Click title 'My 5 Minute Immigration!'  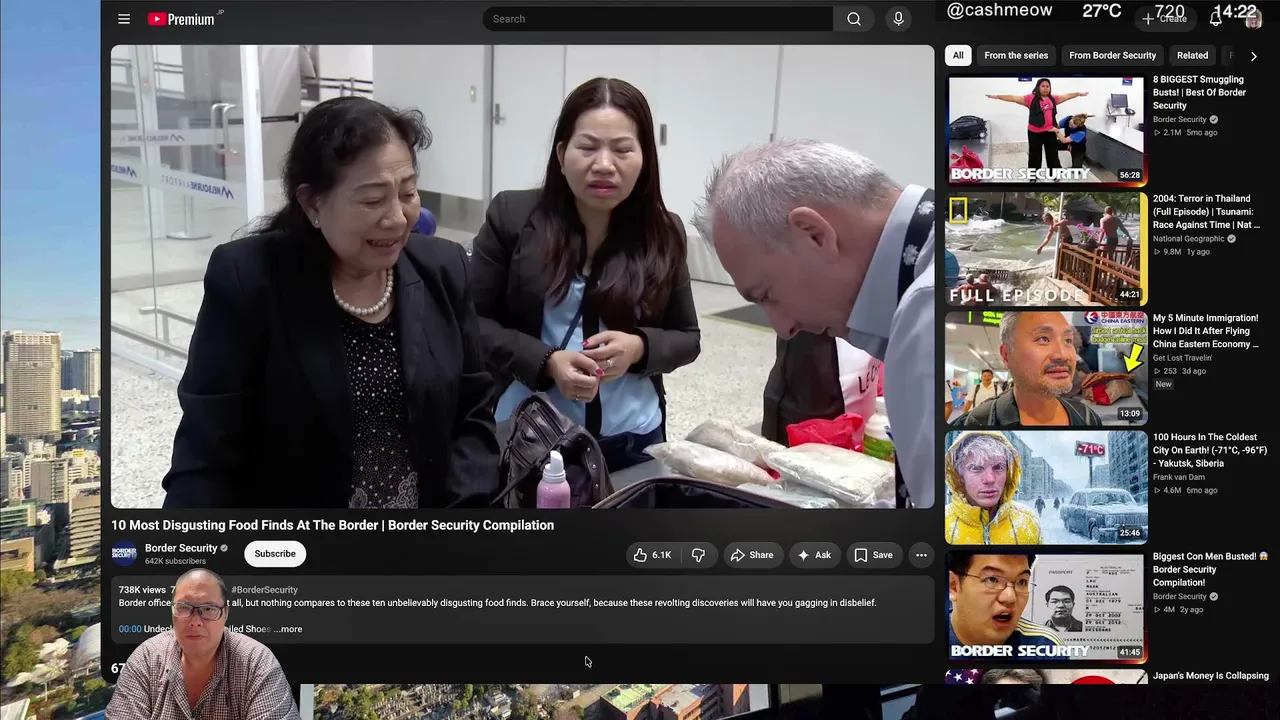(1205, 331)
